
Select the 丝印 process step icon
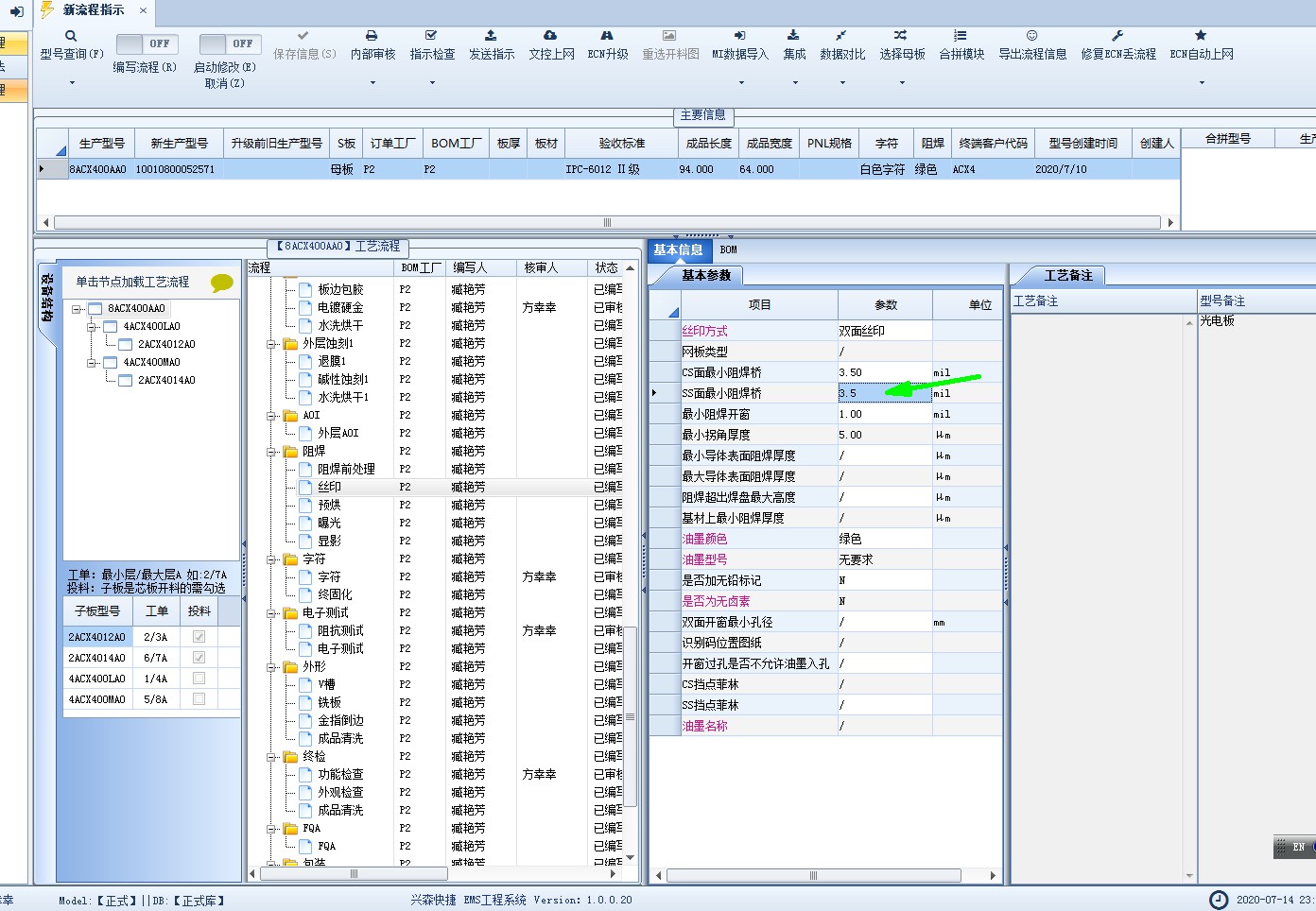tap(305, 487)
